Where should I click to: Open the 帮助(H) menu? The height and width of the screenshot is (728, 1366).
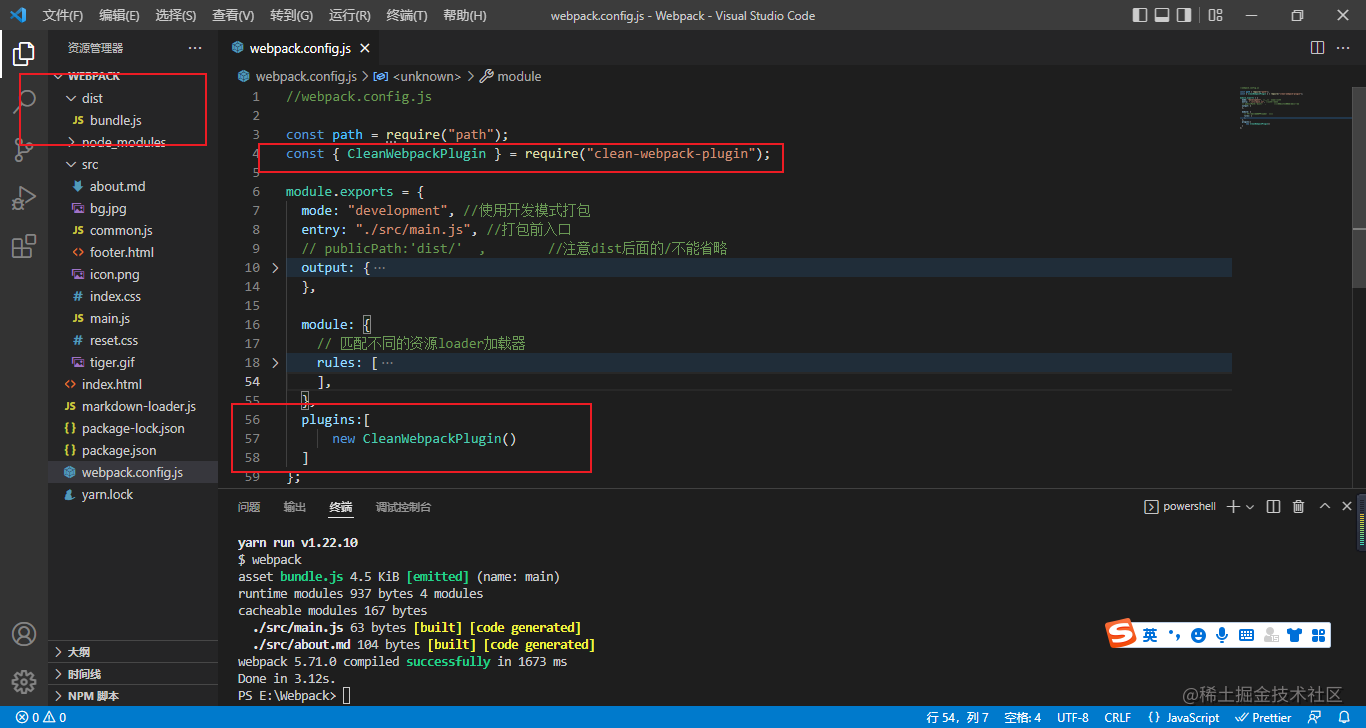[x=464, y=16]
